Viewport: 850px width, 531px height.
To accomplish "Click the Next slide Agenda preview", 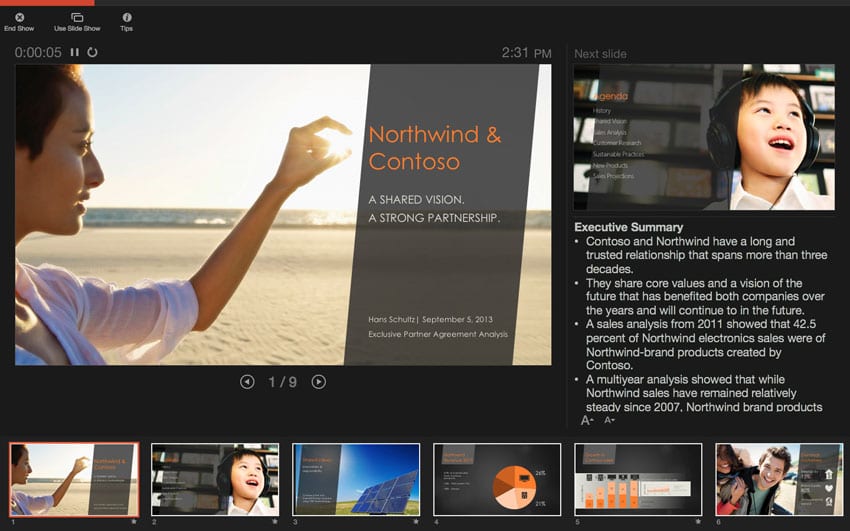I will [x=703, y=138].
